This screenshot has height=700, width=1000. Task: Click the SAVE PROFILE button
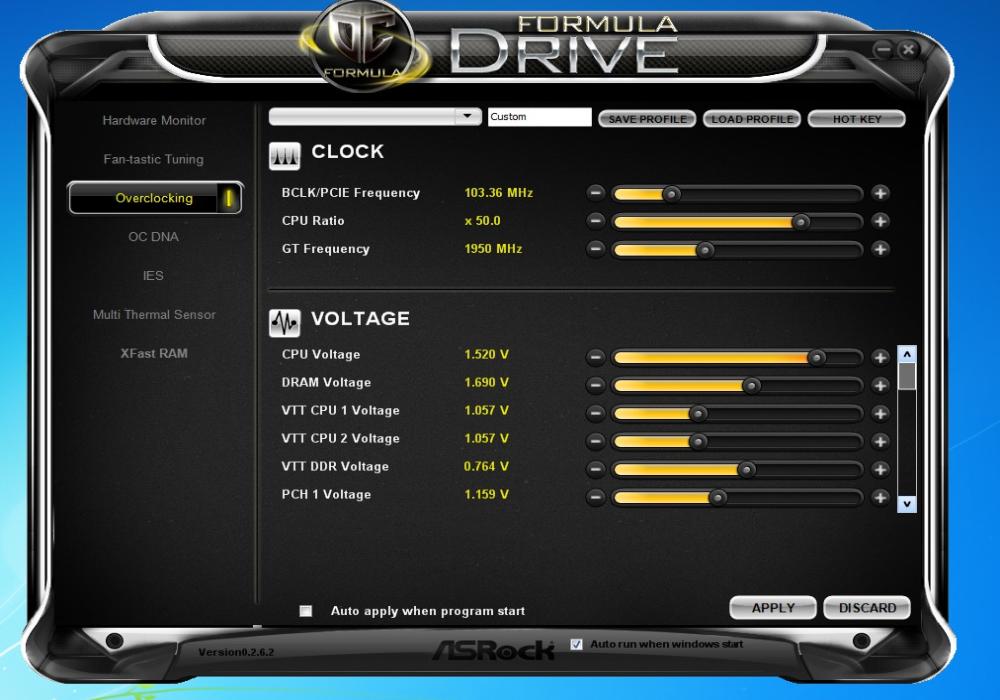point(647,119)
